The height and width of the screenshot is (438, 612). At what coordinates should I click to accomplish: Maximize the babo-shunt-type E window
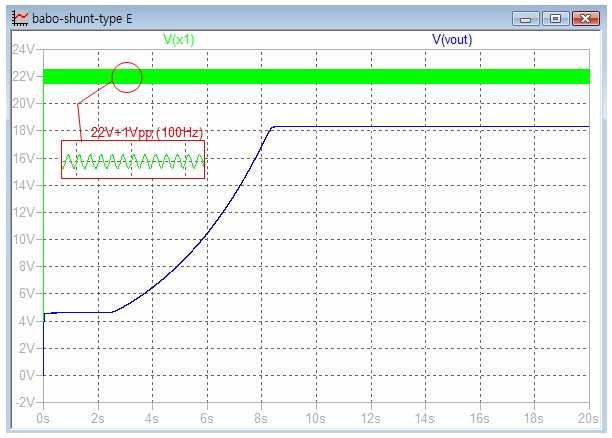click(555, 18)
